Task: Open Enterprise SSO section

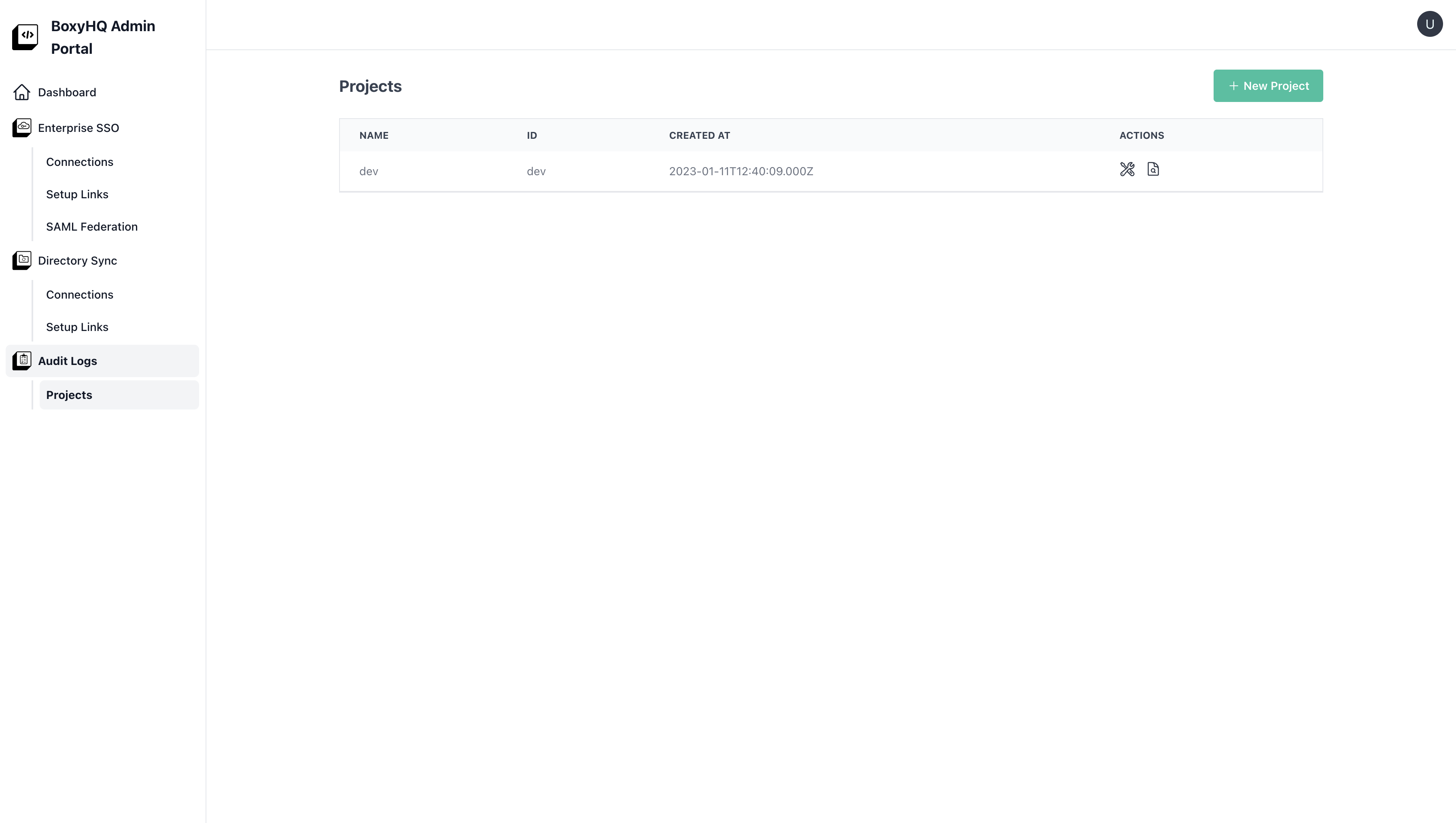Action: coord(78,128)
